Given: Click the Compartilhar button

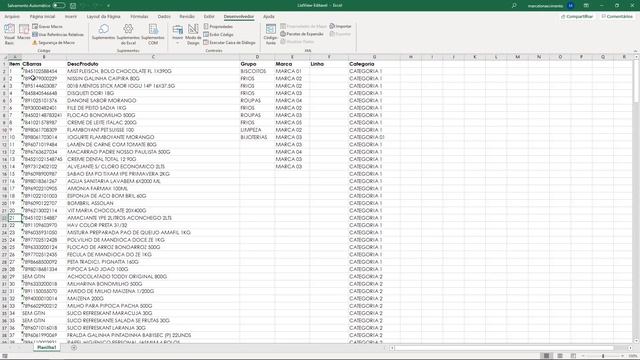Looking at the screenshot, I should tap(577, 17).
